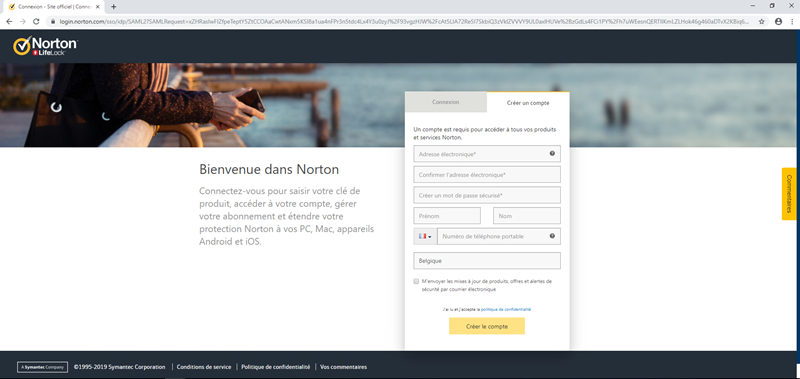Focus the Adresse électronique field

(487, 154)
